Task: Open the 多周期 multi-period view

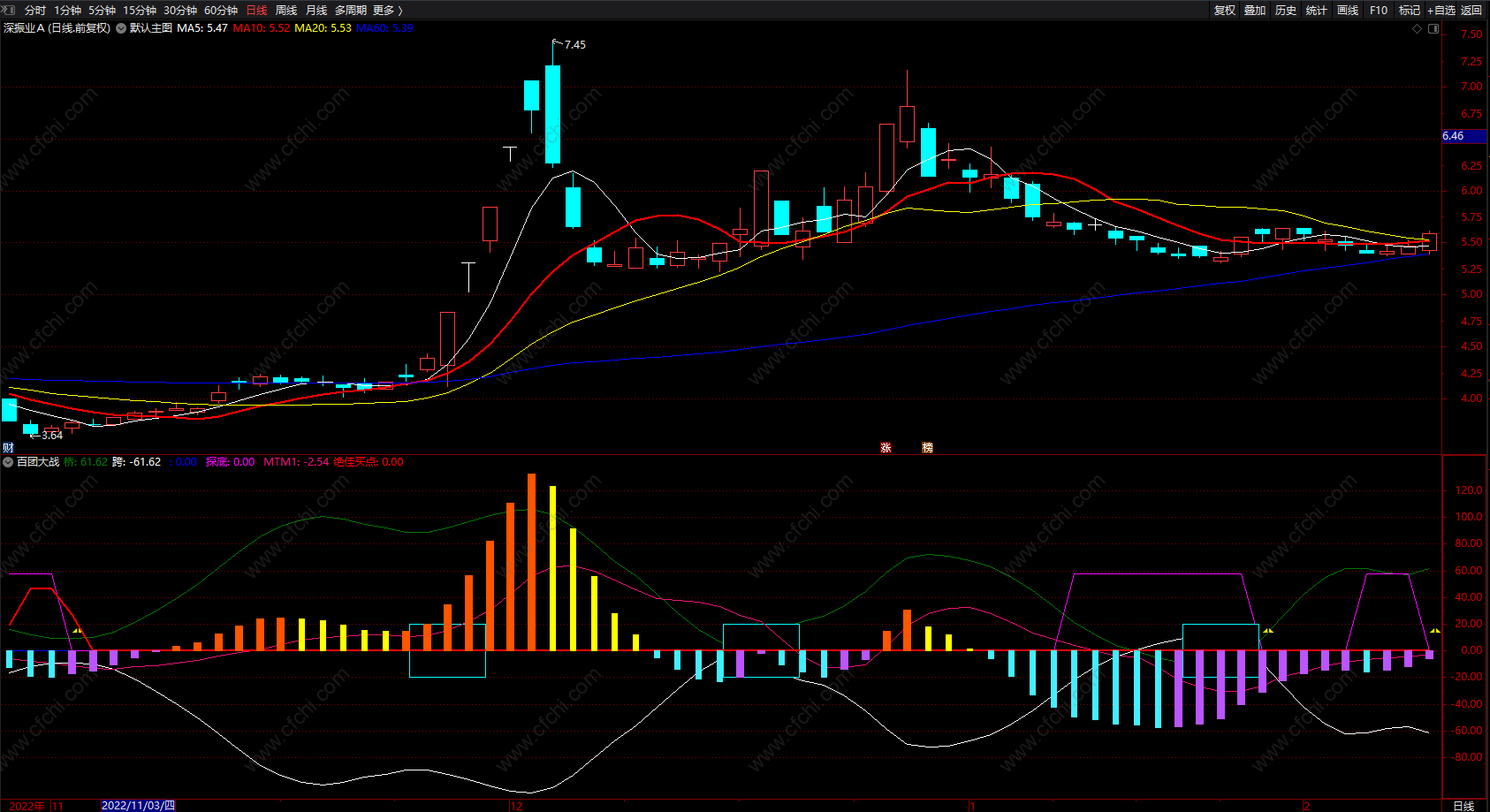Action: point(351,11)
